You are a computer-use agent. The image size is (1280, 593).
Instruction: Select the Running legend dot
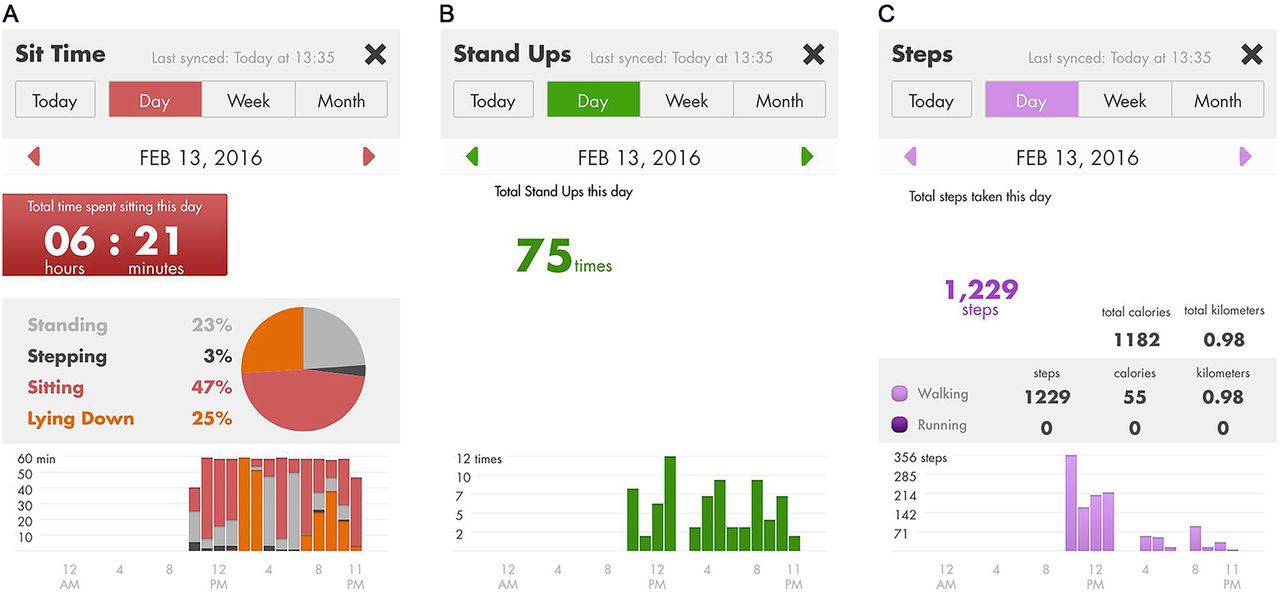click(x=899, y=425)
